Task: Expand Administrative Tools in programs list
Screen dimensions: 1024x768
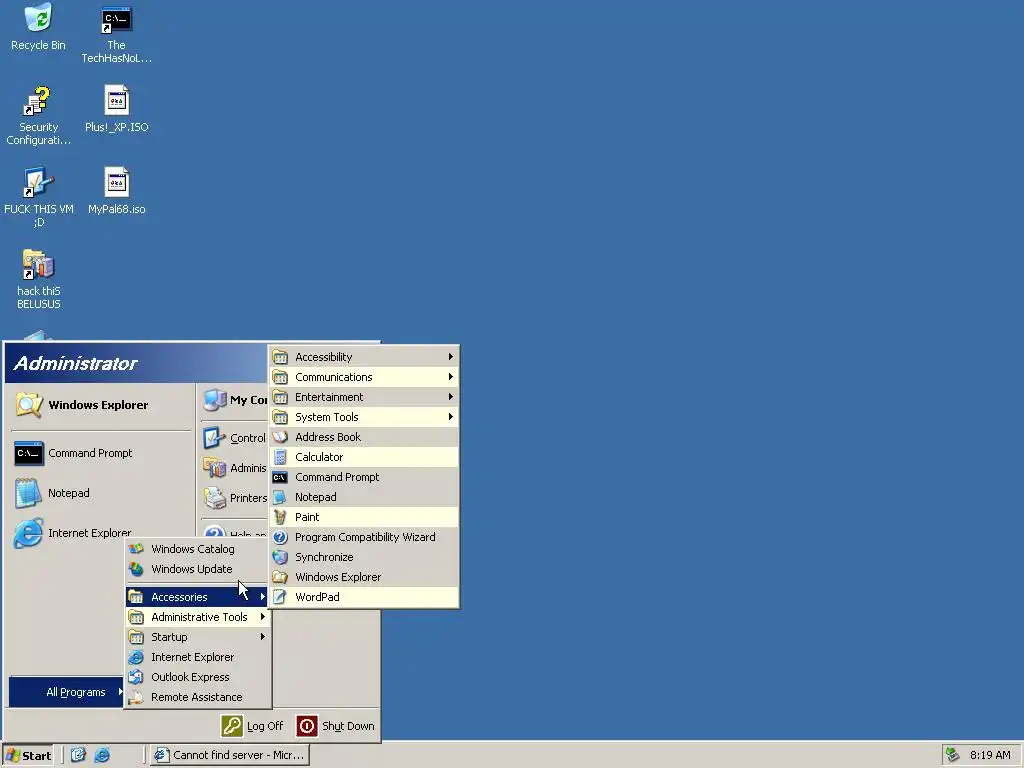Action: [197, 617]
